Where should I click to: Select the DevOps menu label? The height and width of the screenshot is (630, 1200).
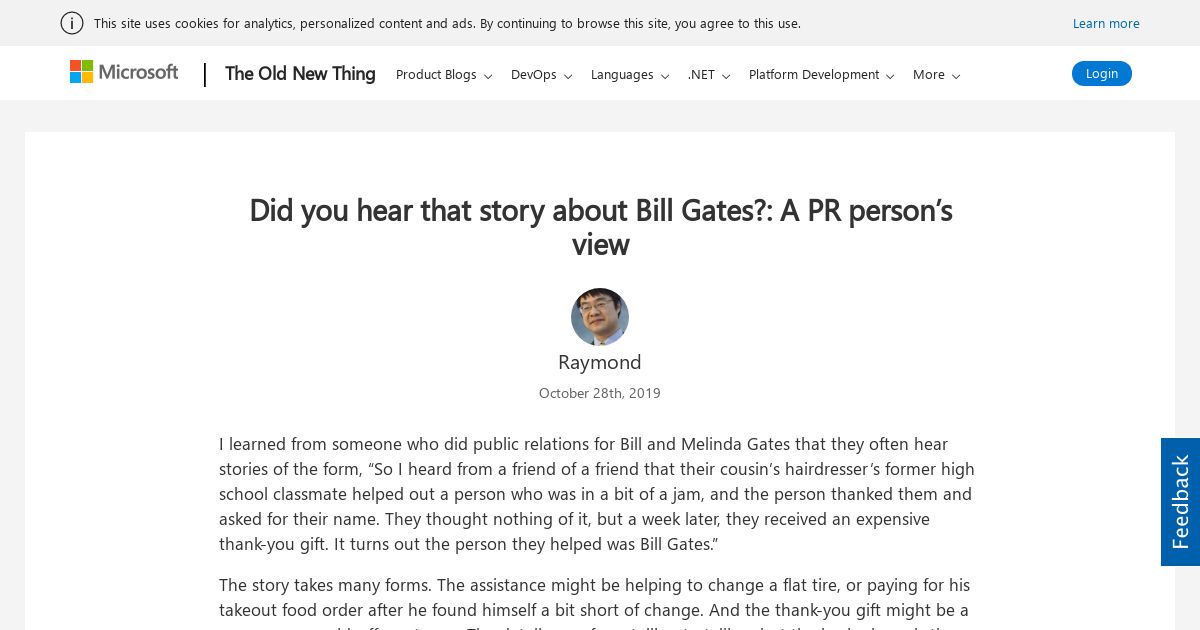pyautogui.click(x=534, y=75)
